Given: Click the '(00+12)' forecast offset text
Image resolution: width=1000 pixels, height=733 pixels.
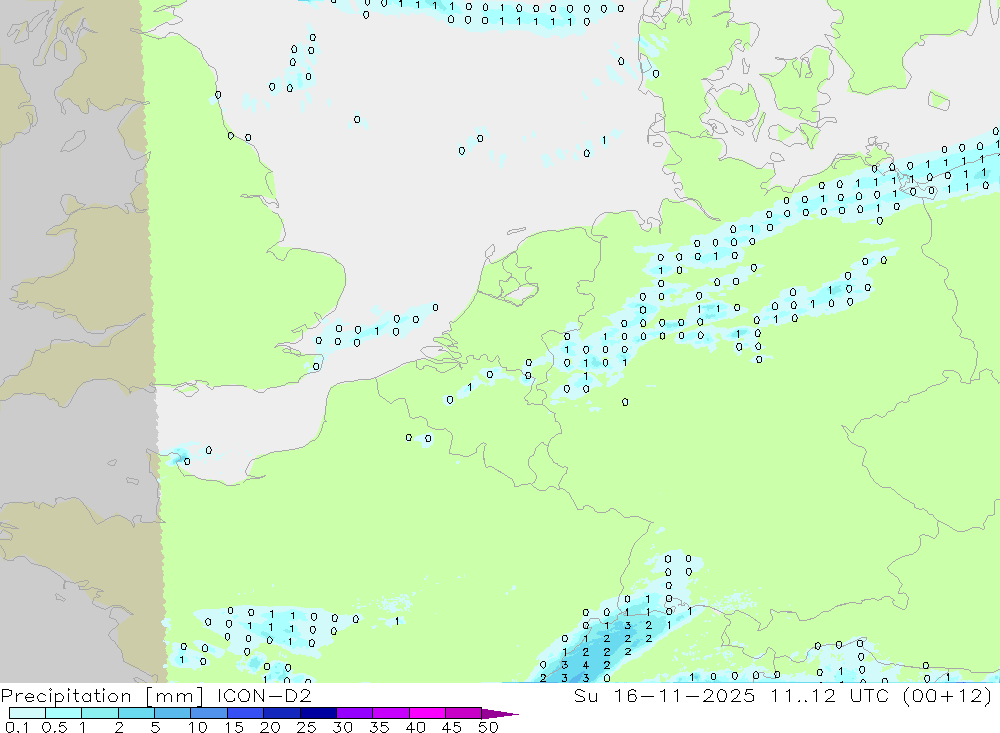Looking at the screenshot, I should tap(947, 696).
